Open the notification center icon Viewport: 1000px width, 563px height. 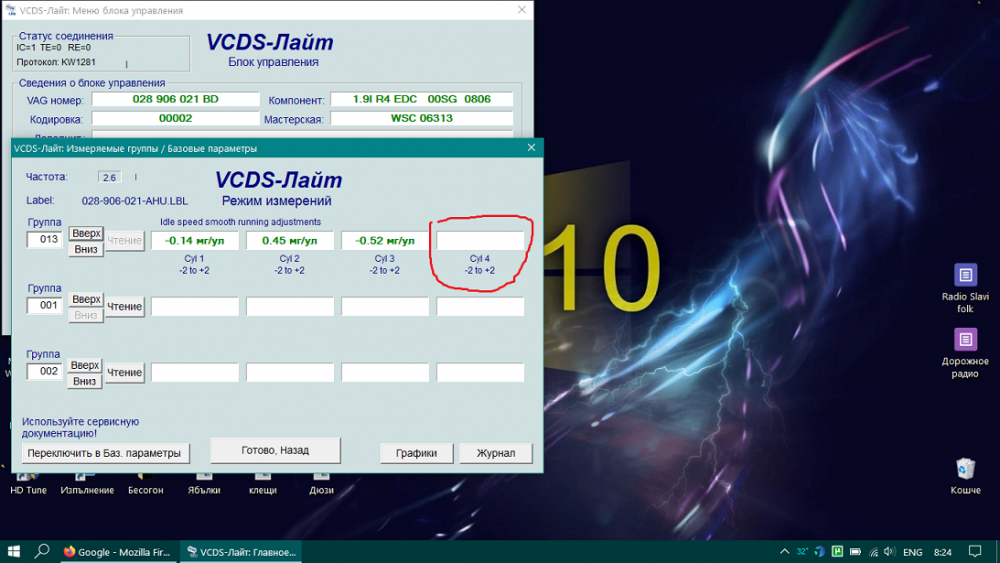tap(974, 552)
